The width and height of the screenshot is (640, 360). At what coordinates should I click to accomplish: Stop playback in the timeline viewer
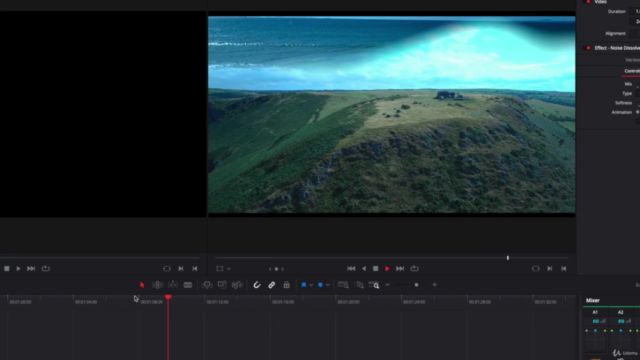pyautogui.click(x=376, y=269)
